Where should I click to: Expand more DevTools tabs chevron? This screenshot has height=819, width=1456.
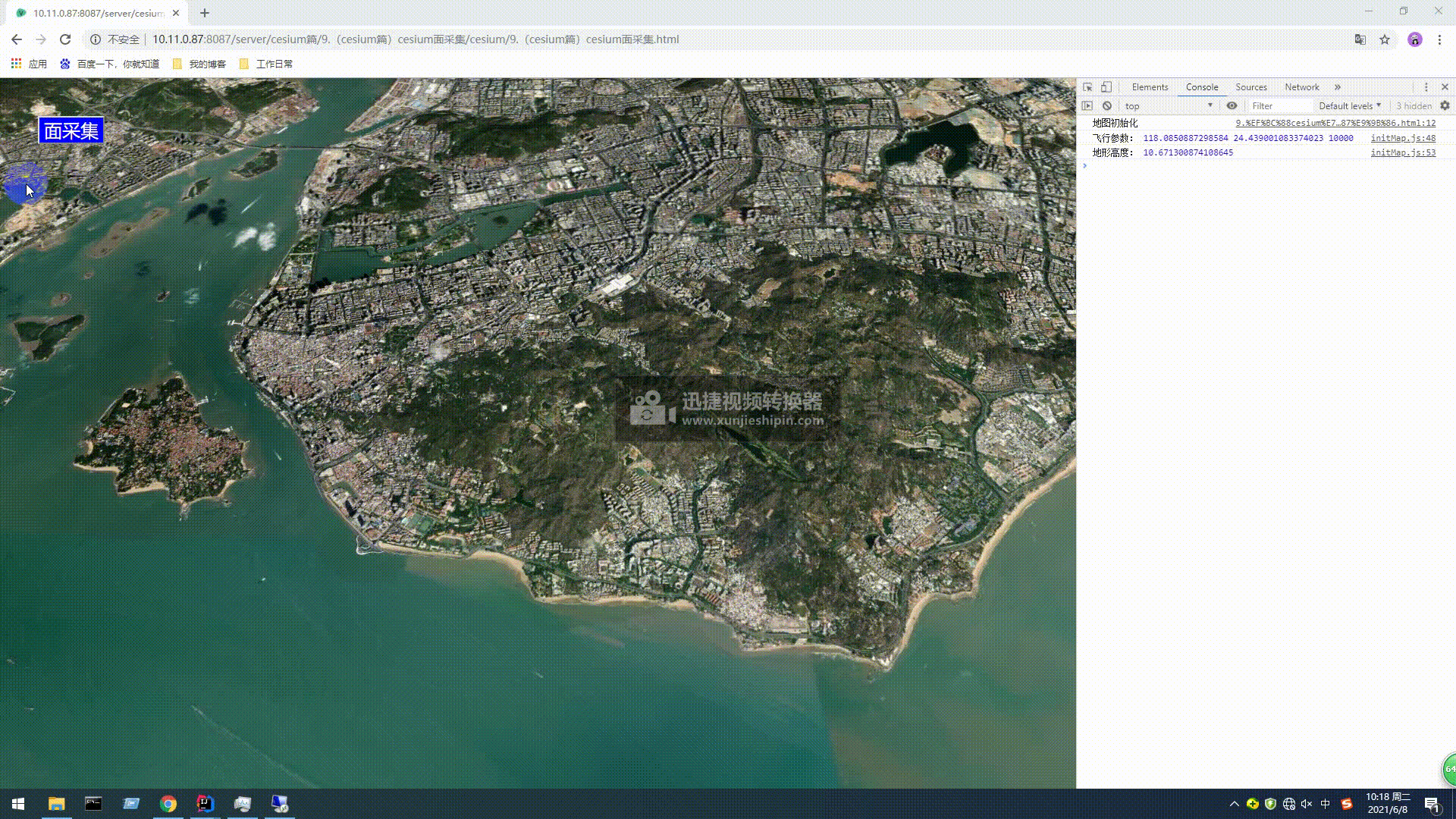(x=1338, y=87)
